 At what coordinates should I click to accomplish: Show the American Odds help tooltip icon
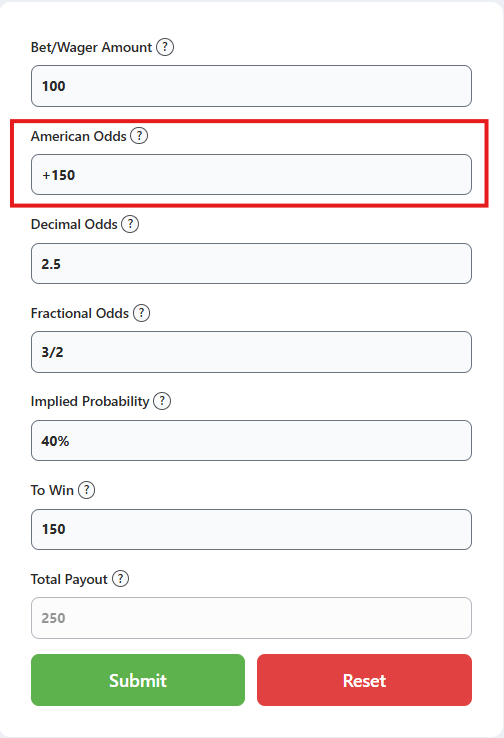pyautogui.click(x=139, y=136)
